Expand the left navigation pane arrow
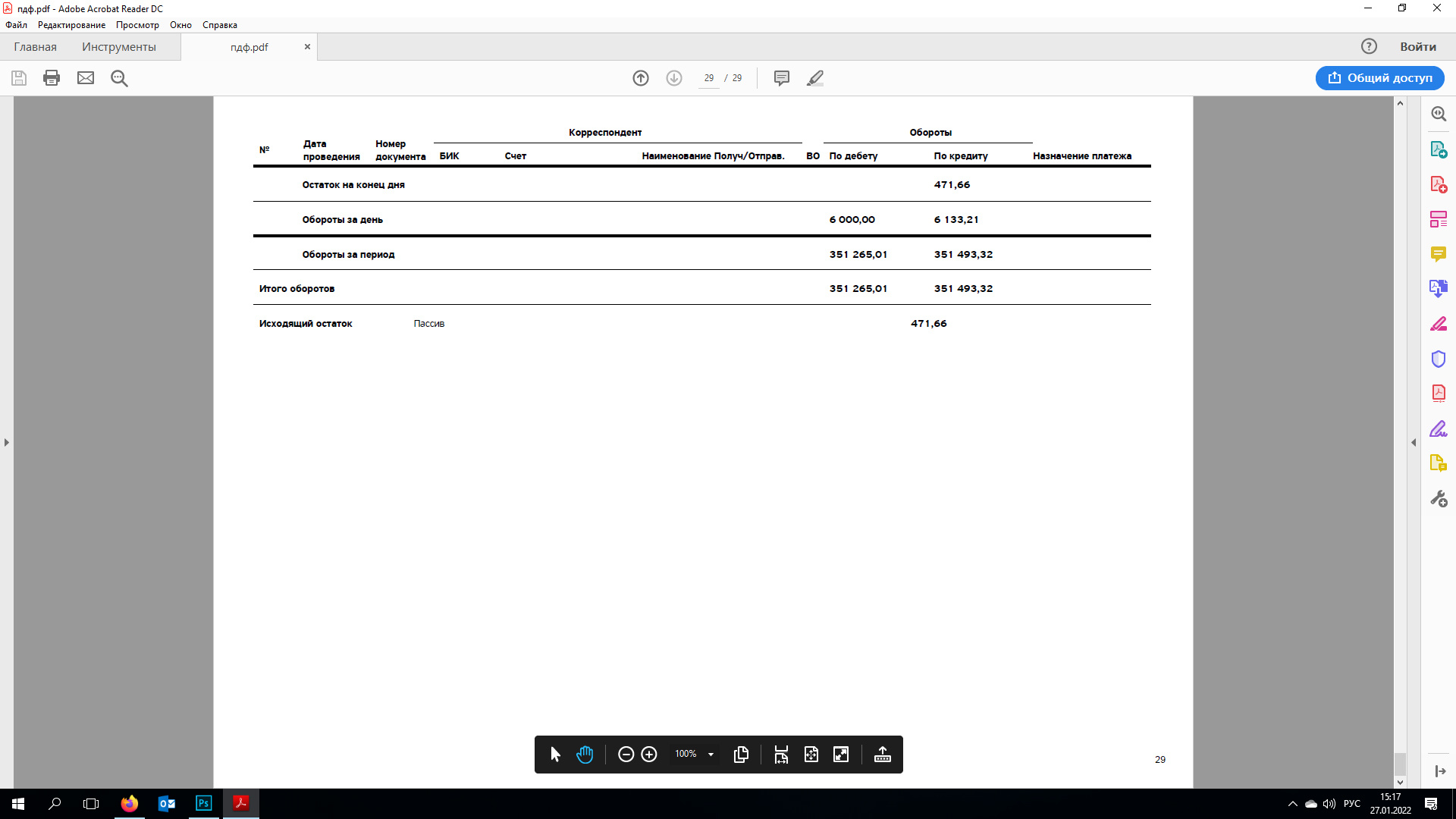1456x819 pixels. [7, 442]
